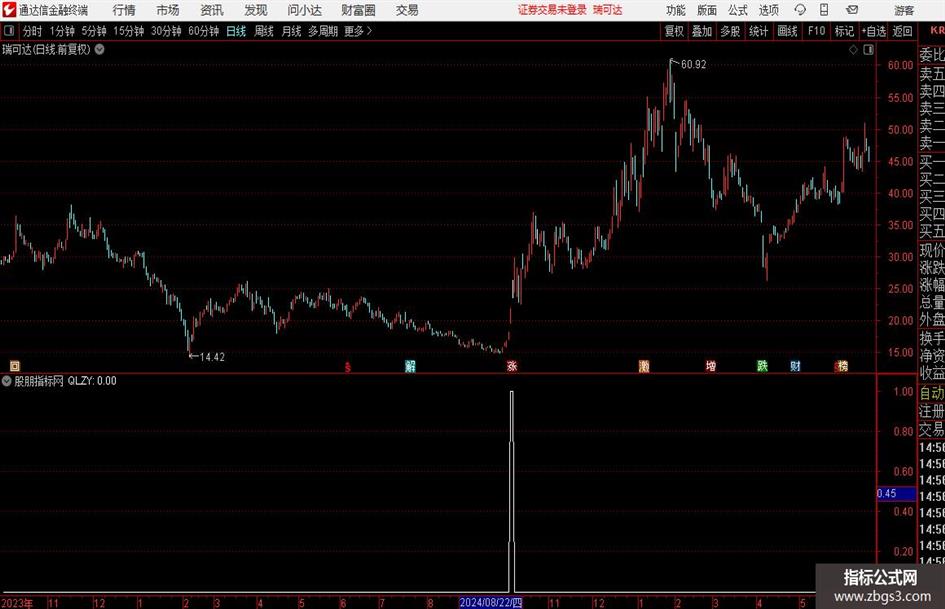Switch to the 月线 monthly tab
This screenshot has width=945, height=609.
tap(292, 31)
